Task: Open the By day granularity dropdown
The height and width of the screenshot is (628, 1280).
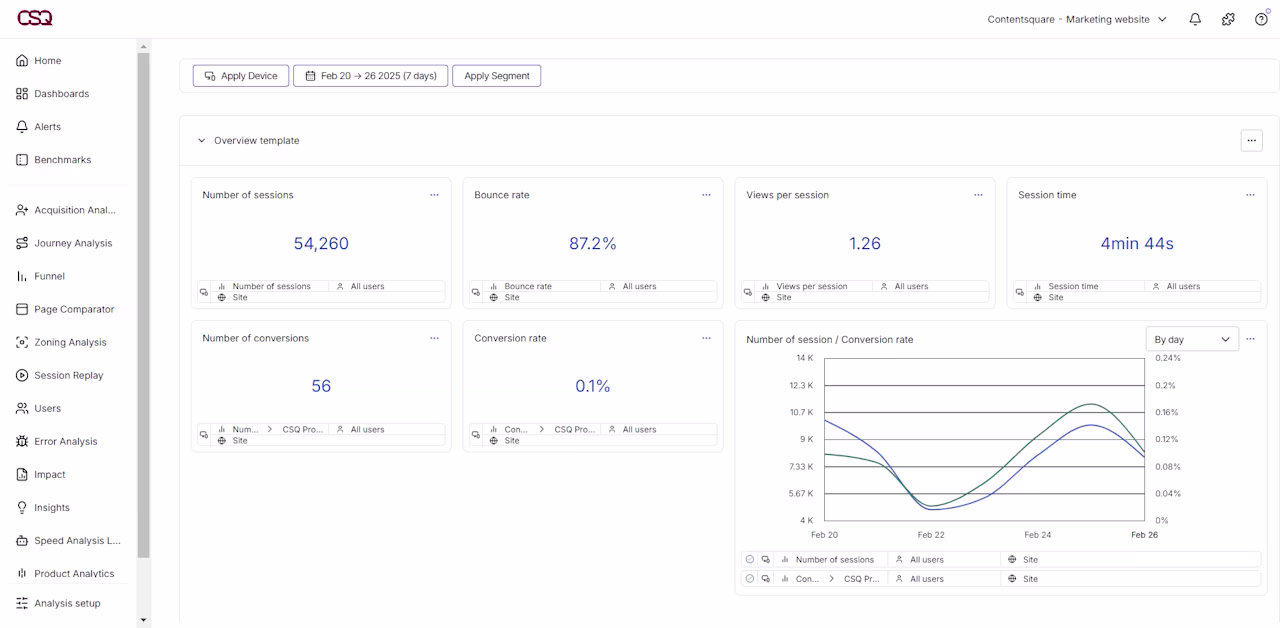Action: coord(1192,339)
